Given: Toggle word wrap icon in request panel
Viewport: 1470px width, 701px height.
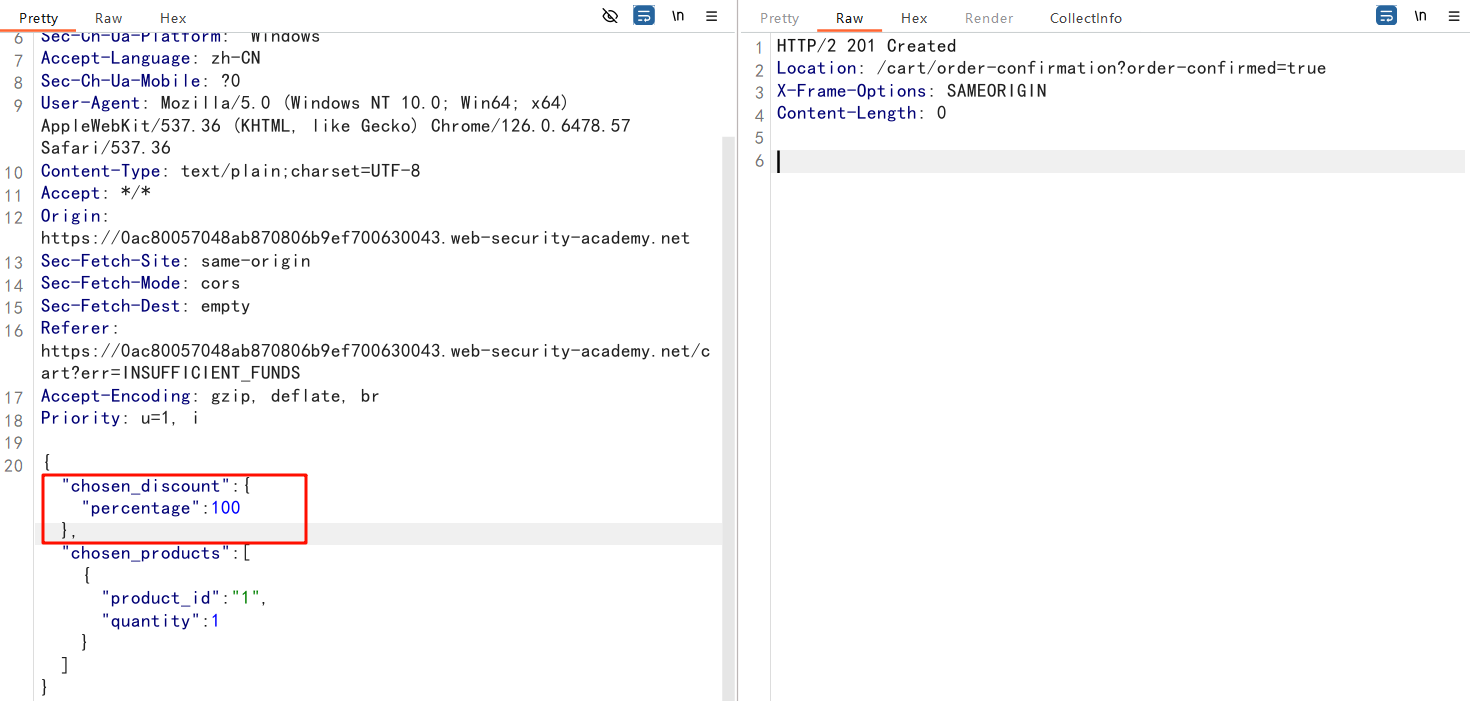Looking at the screenshot, I should coord(644,16).
